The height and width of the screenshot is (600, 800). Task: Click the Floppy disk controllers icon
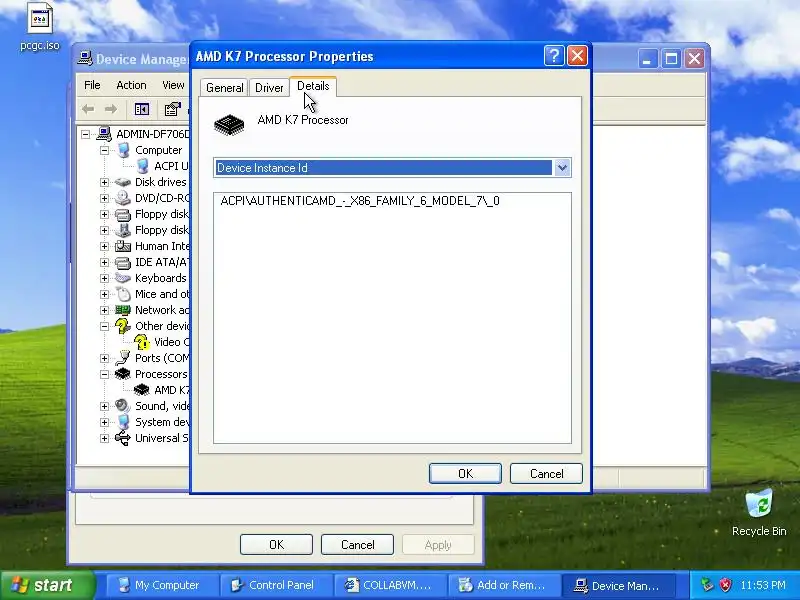tap(122, 214)
